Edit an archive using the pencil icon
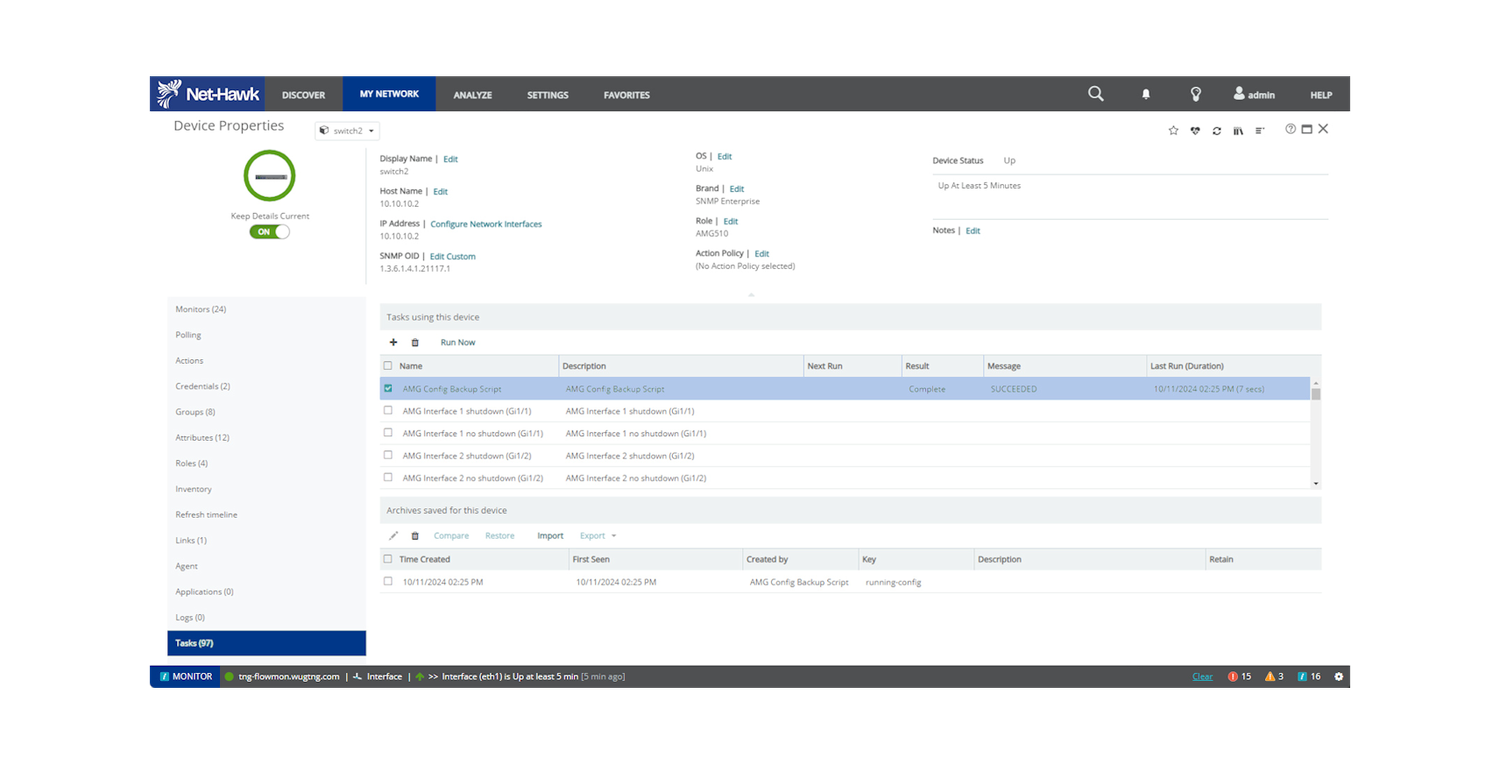The width and height of the screenshot is (1500, 765). coord(393,535)
